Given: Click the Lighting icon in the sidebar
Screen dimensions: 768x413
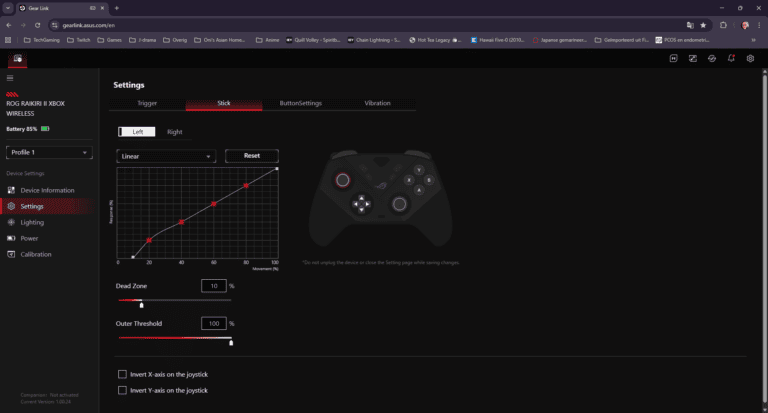Looking at the screenshot, I should [11, 222].
